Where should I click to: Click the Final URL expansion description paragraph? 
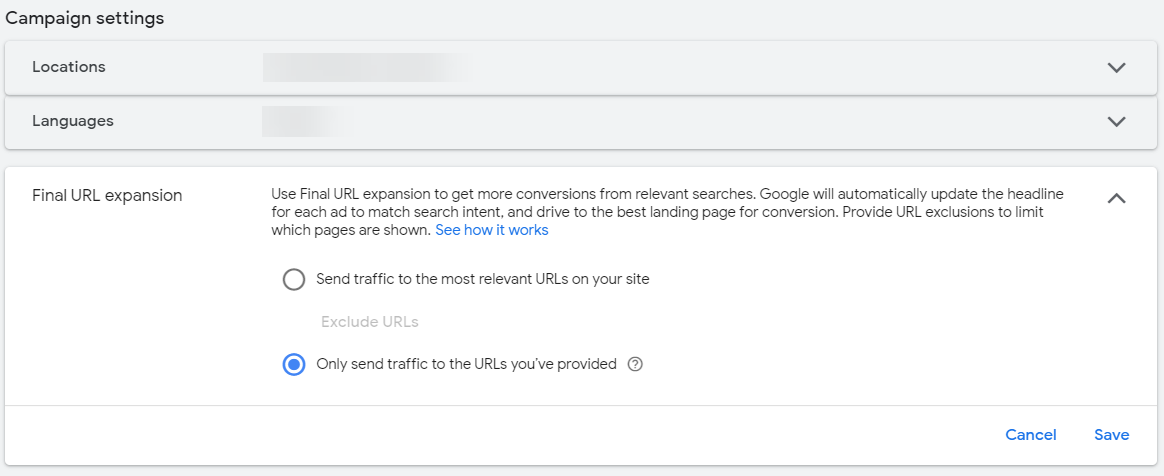click(x=667, y=211)
